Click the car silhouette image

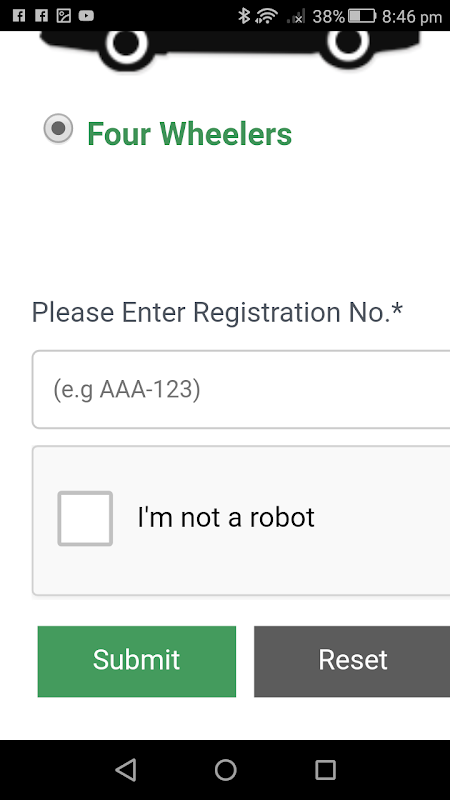[x=230, y=50]
